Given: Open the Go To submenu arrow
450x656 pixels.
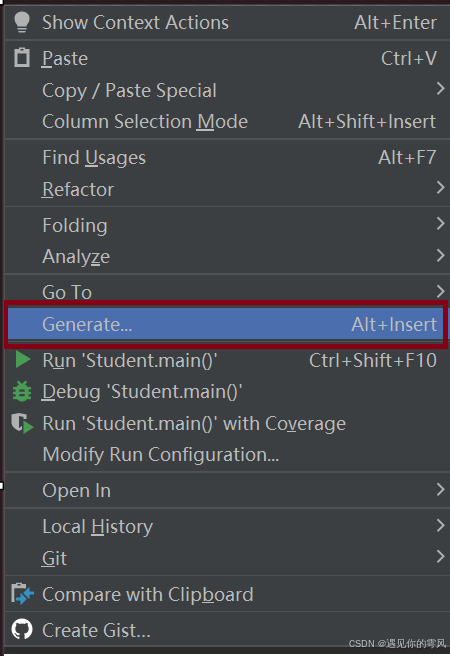Looking at the screenshot, I should (440, 291).
